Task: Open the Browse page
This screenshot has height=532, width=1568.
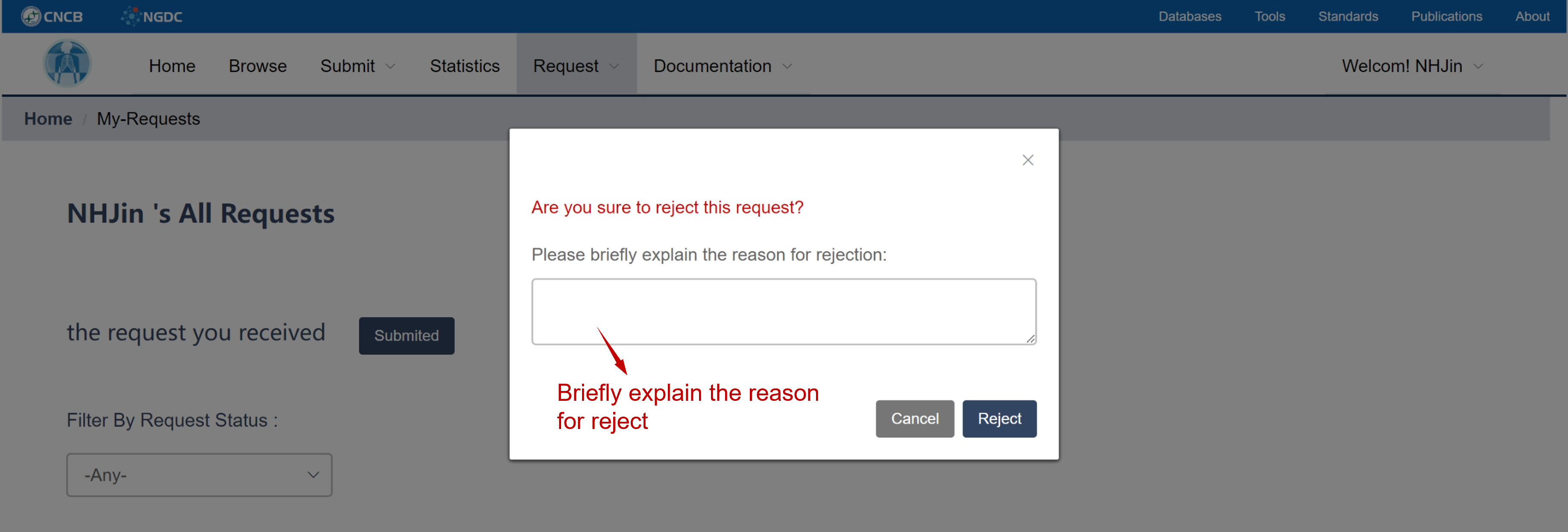Action: point(257,66)
